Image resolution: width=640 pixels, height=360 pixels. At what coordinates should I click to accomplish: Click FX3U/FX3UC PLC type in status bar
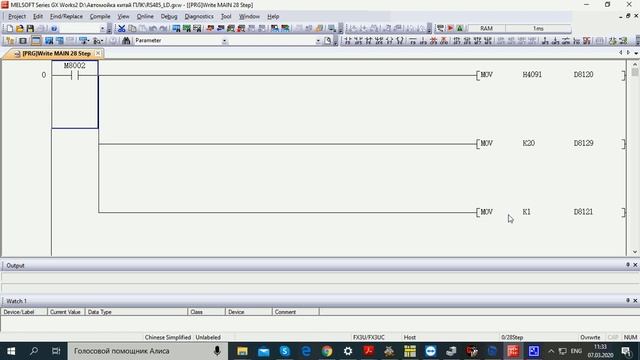369,337
